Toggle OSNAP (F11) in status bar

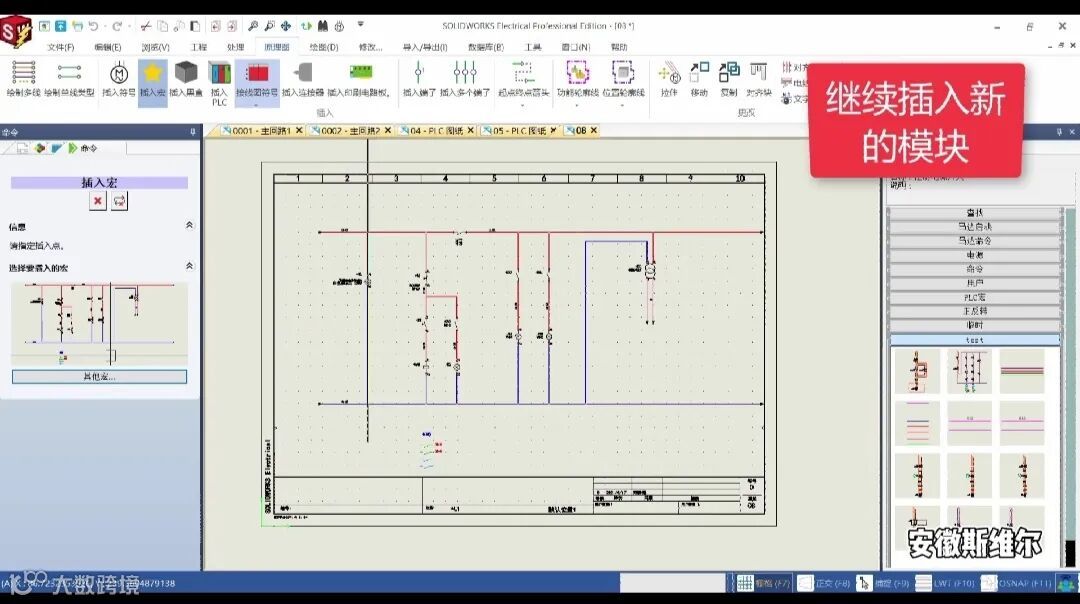1017,583
